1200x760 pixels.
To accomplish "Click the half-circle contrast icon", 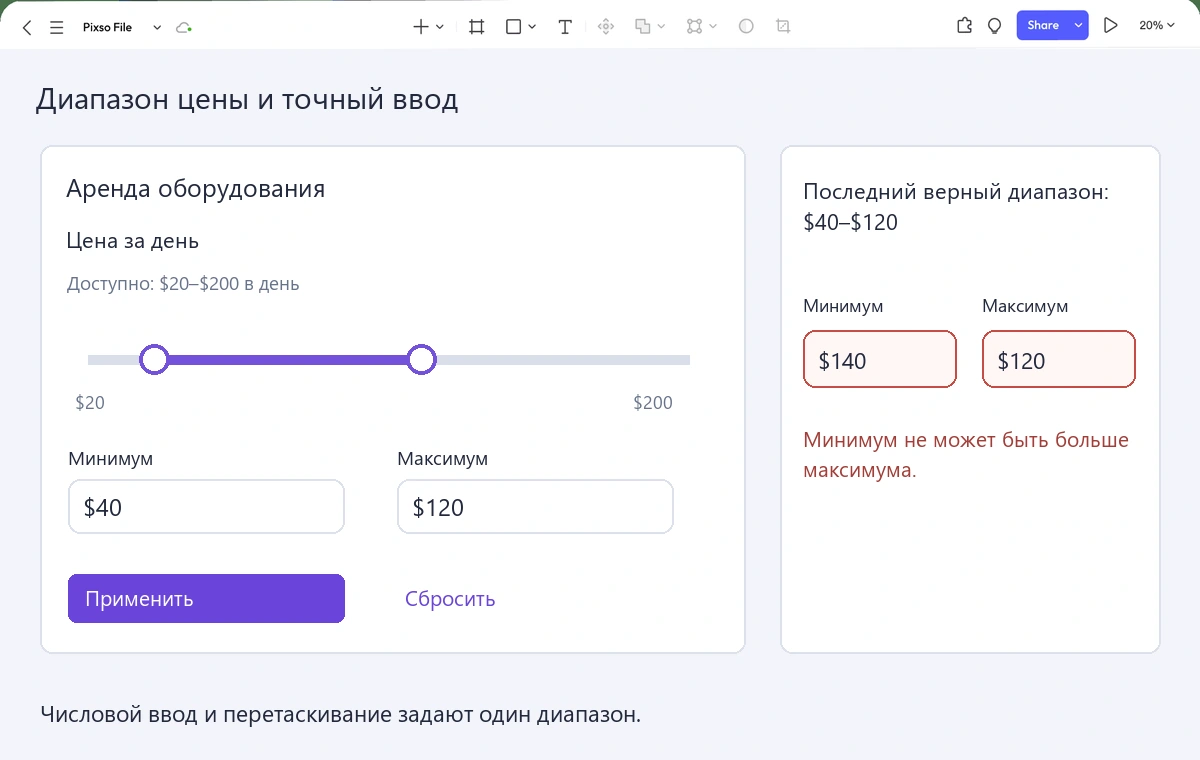I will click(x=746, y=27).
